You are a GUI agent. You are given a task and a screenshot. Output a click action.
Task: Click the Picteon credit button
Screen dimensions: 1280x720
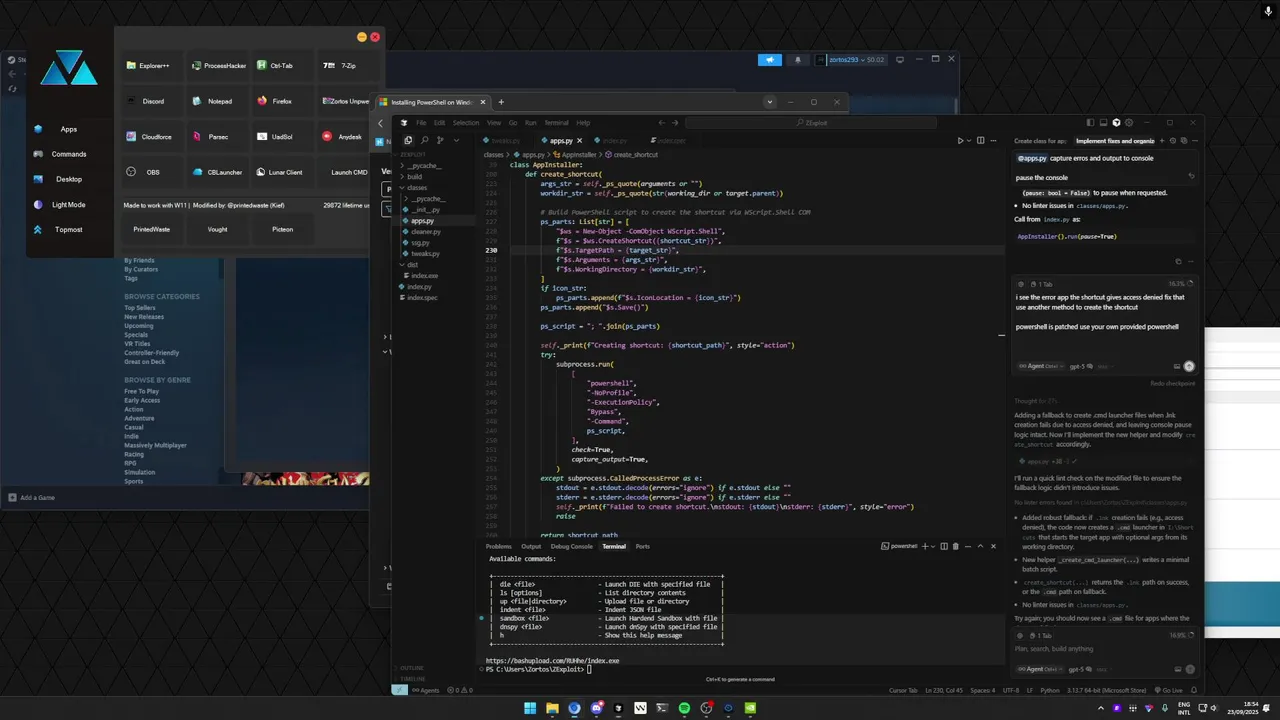click(283, 229)
